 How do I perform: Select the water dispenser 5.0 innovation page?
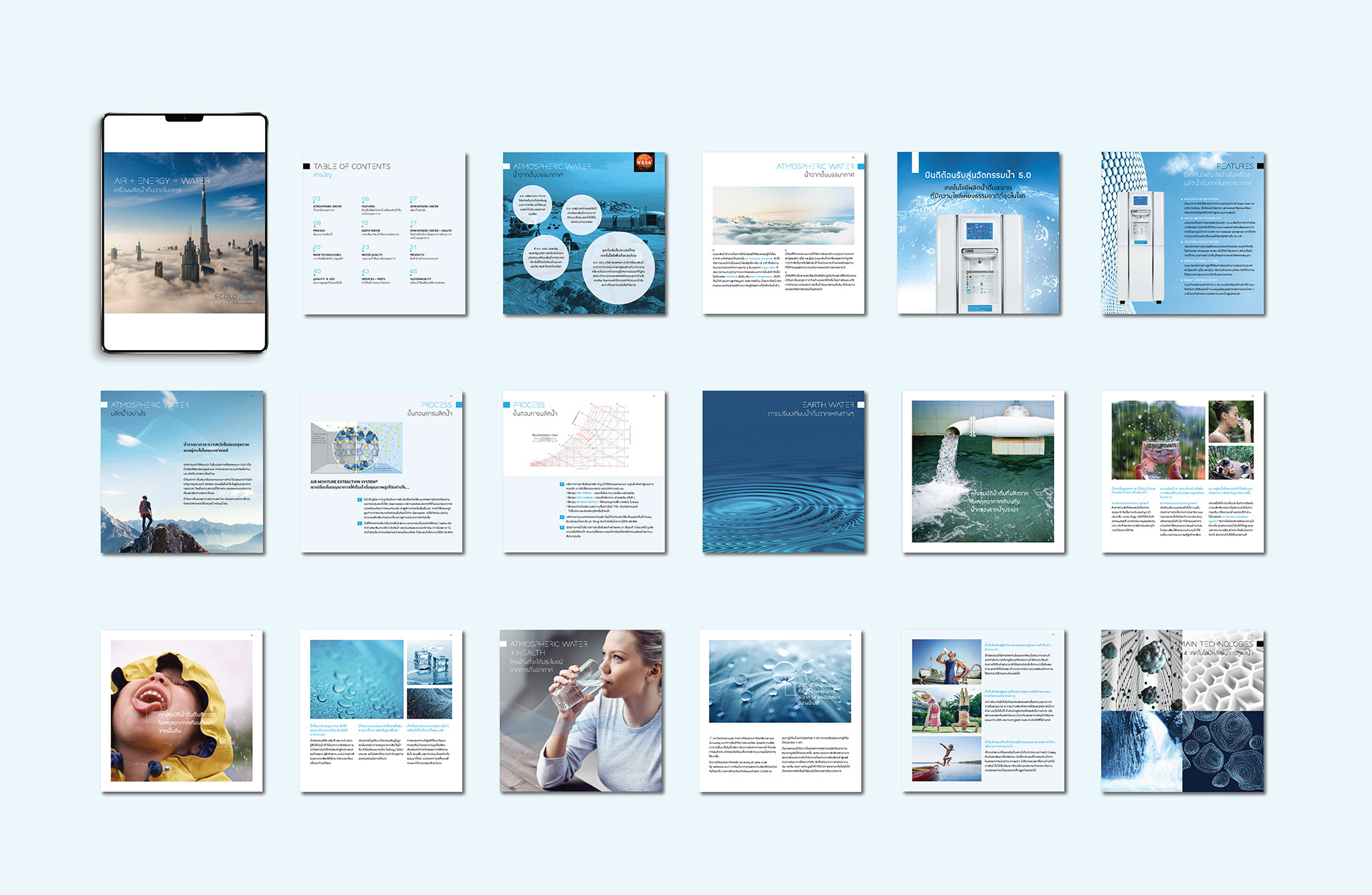(978, 234)
